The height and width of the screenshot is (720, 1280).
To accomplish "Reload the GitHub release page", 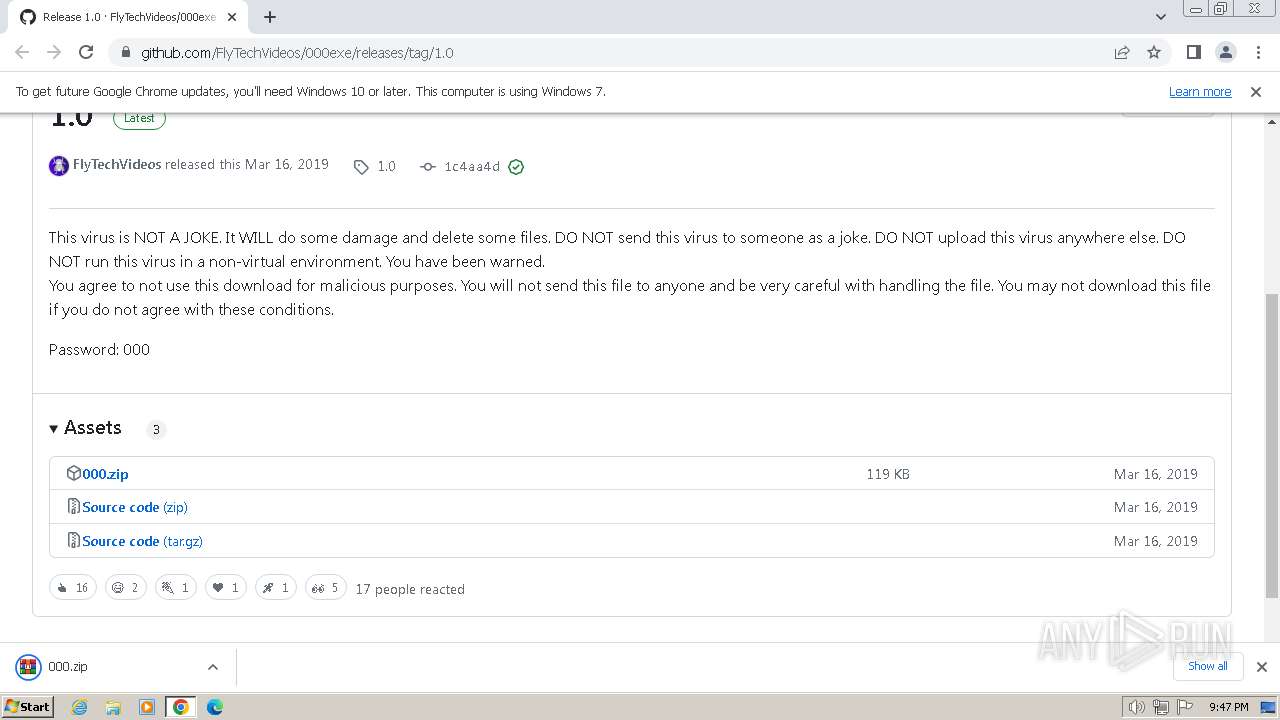I will click(86, 52).
